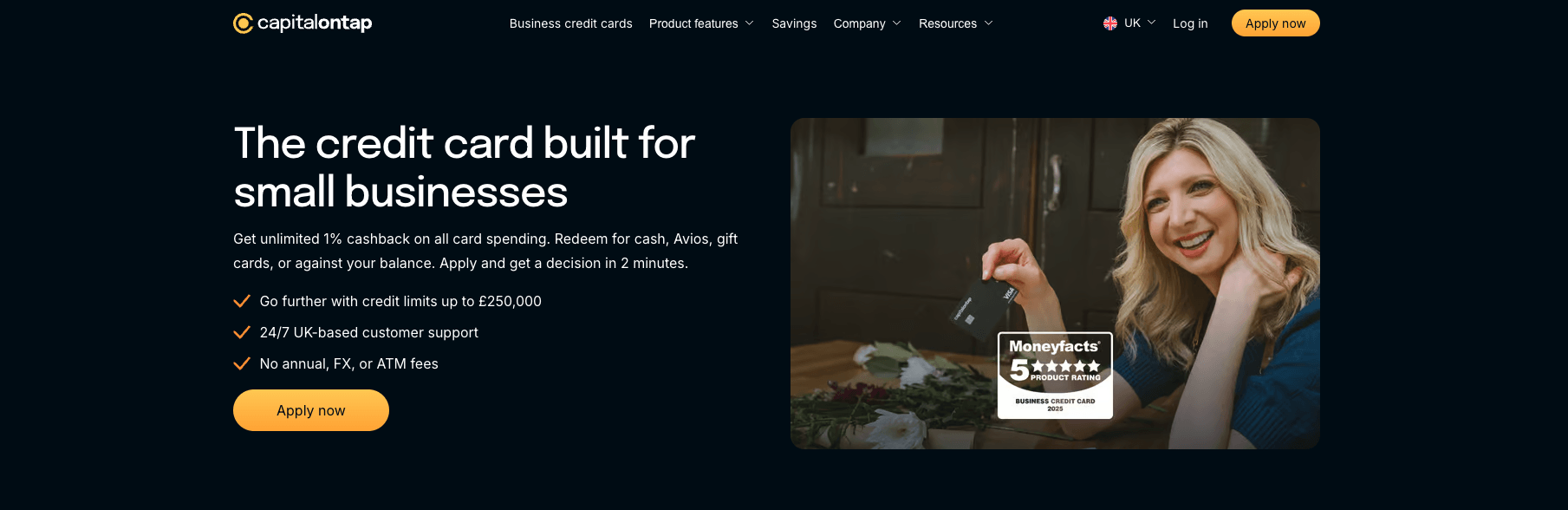Click the Capital on Tap logo icon
Screen dimensions: 1568x510
pos(243,23)
